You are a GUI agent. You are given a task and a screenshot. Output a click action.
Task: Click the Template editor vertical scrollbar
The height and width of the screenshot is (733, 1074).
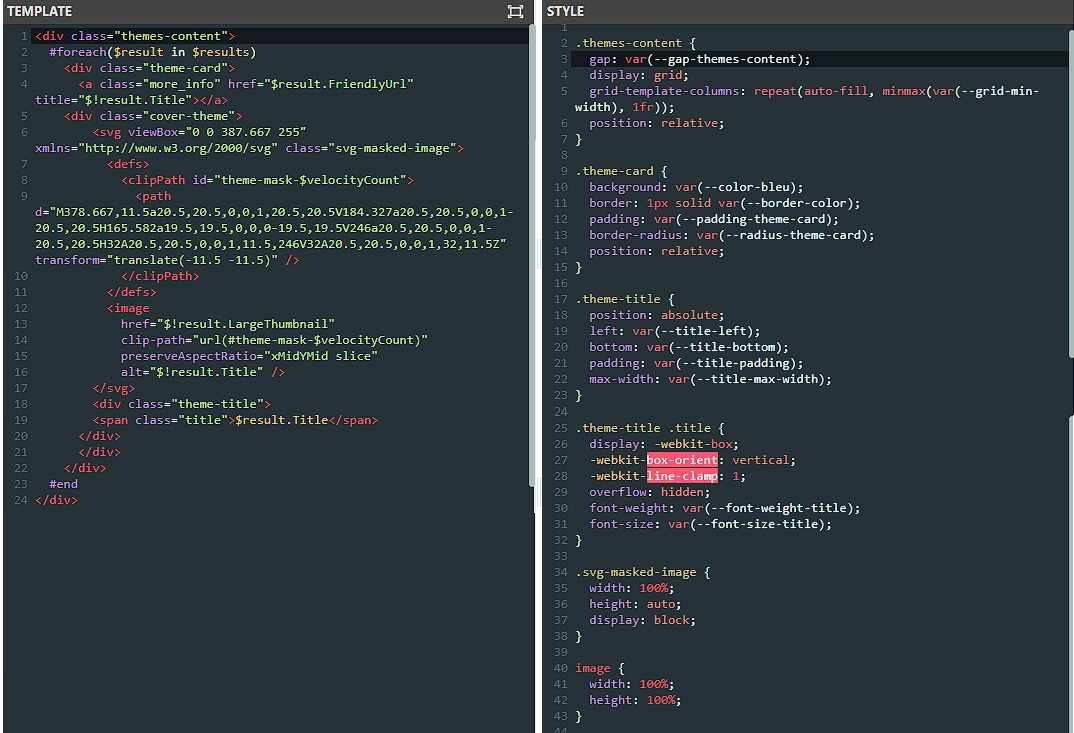tap(532, 250)
